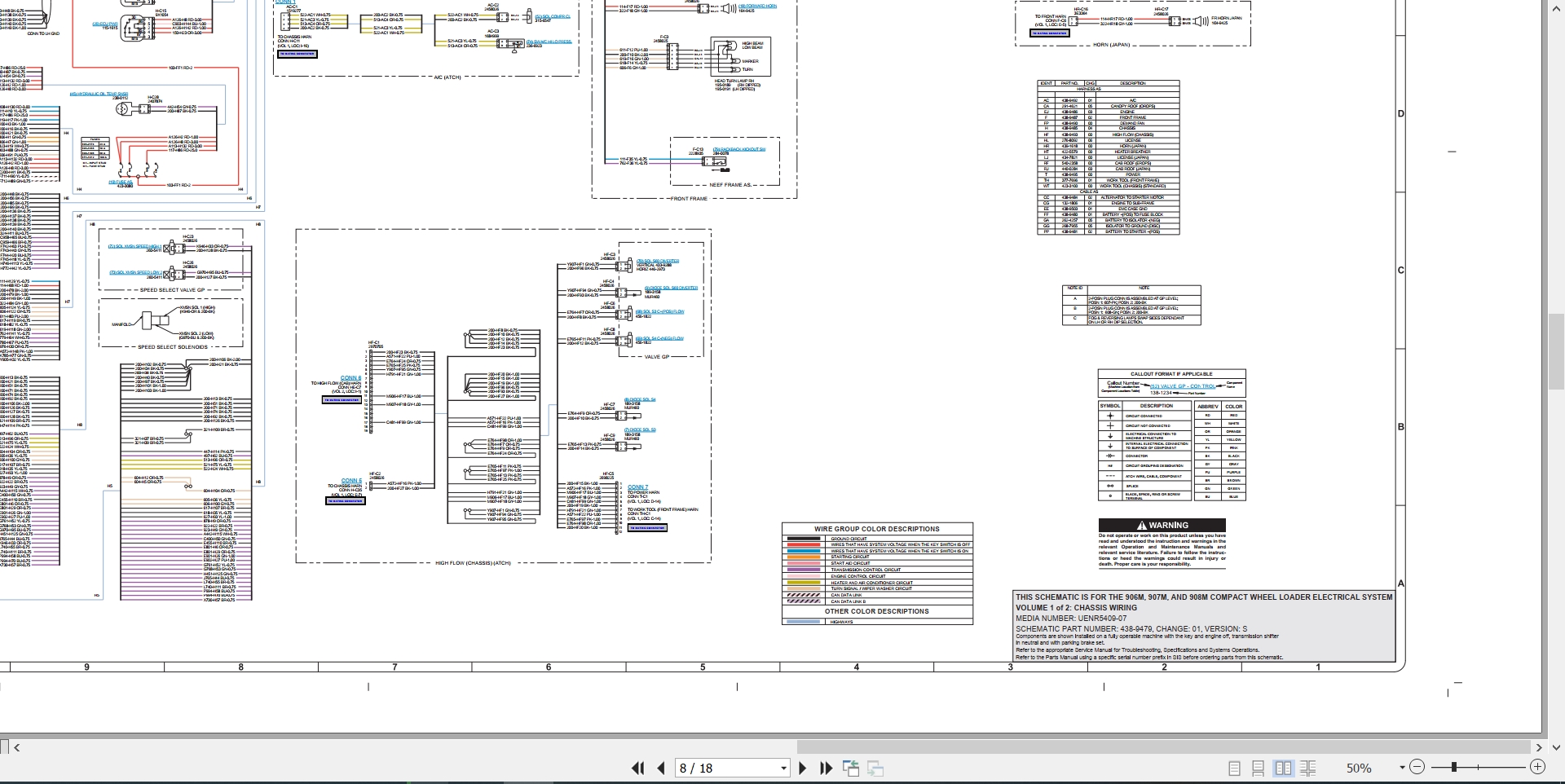1565x784 pixels.
Task: Open the (13) FUSE AS link
Action: point(121,182)
